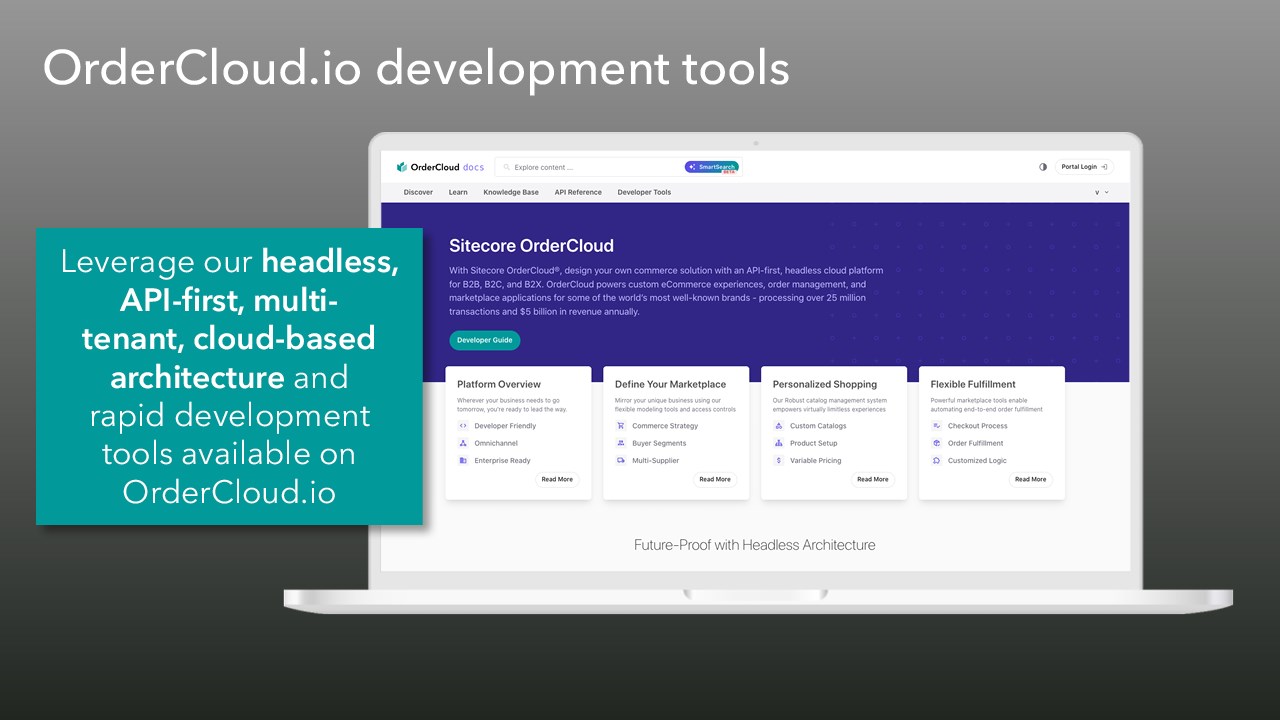Click Read More under Flexible Fulfillment
The image size is (1280, 720).
tap(1031, 480)
